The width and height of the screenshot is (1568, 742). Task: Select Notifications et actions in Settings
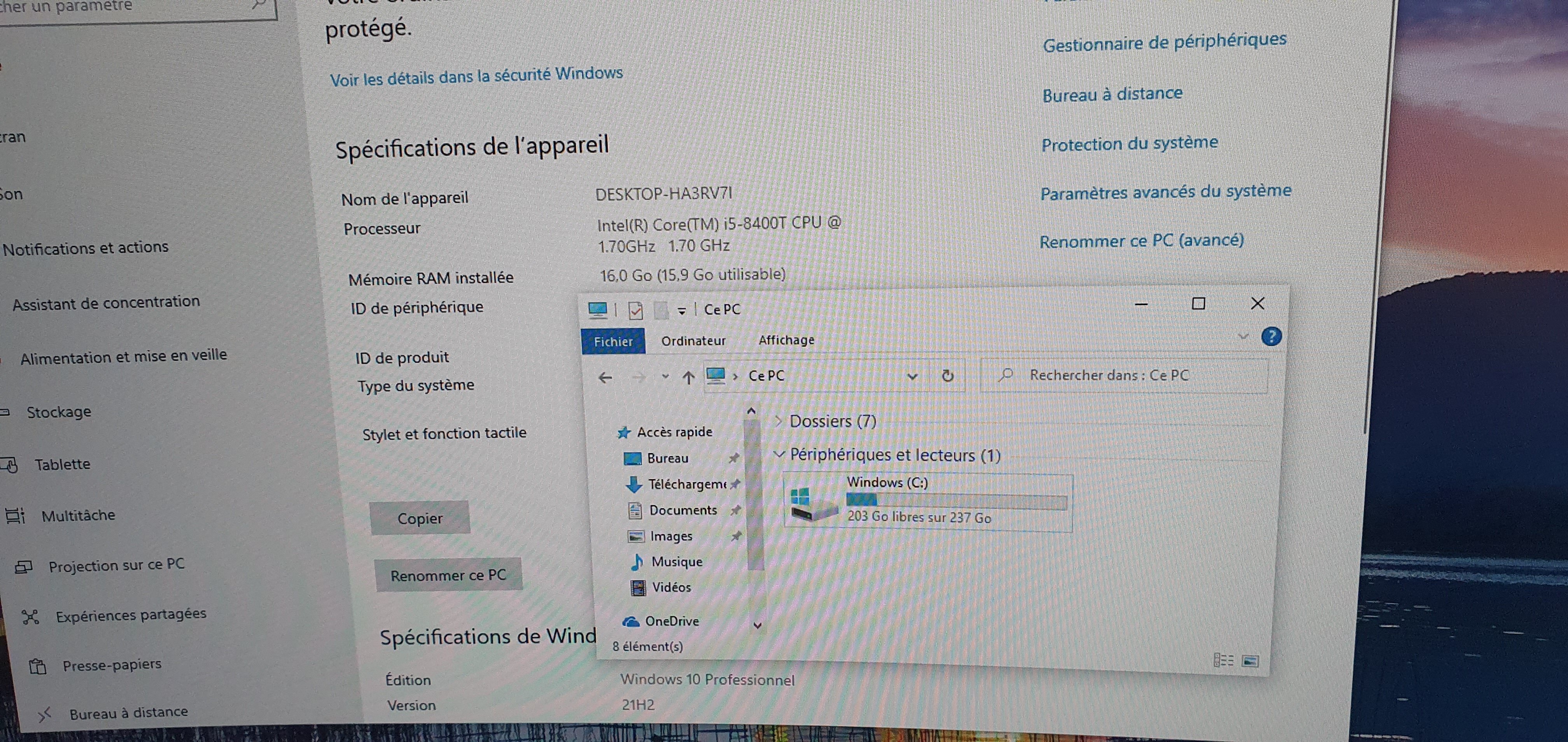tap(85, 248)
